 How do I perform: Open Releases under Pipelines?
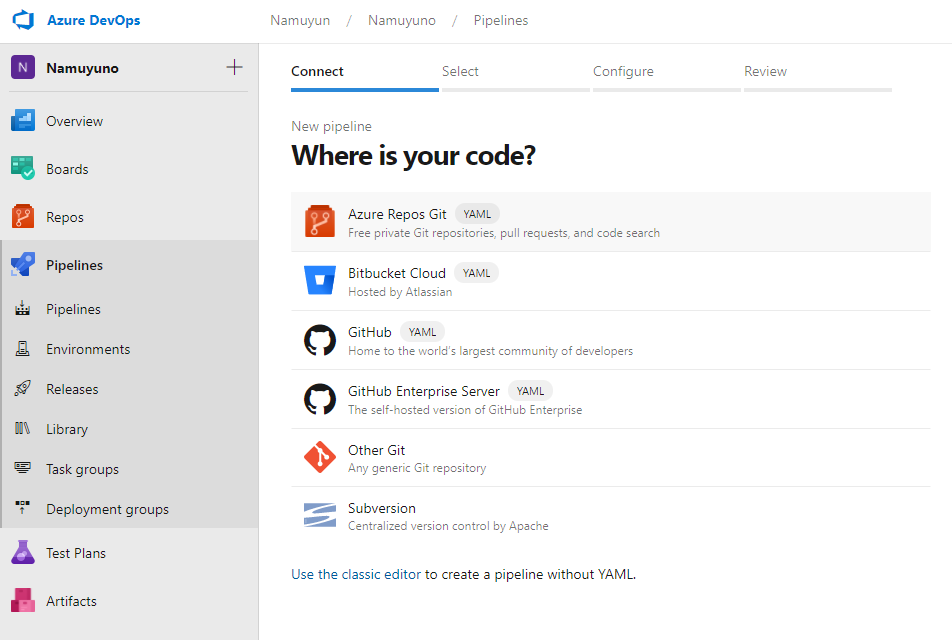[x=72, y=389]
